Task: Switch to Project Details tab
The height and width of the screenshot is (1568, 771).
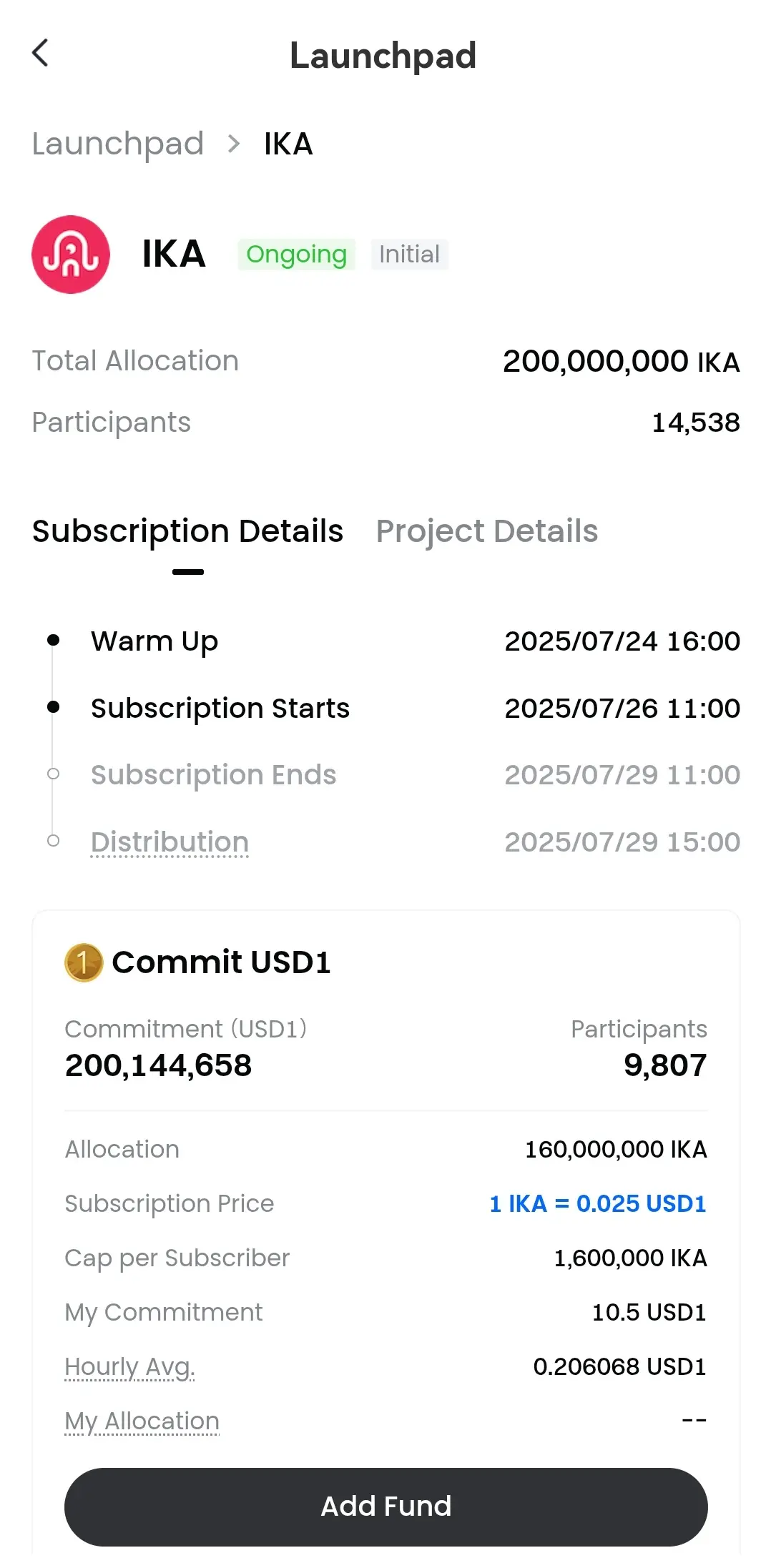Action: [x=487, y=531]
